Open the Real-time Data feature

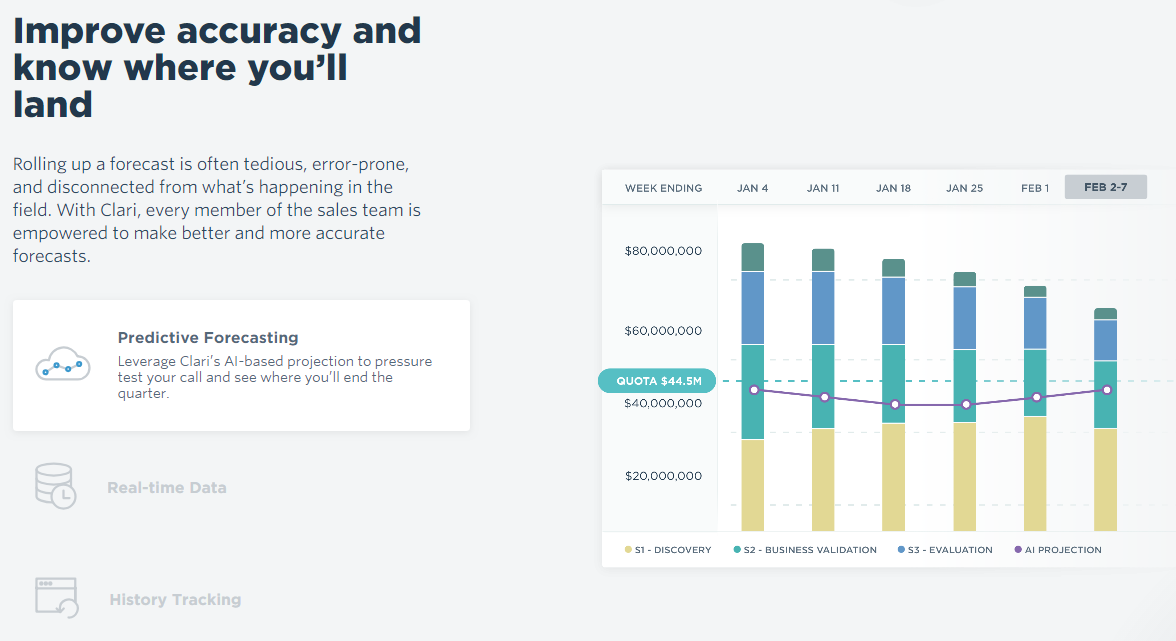(x=167, y=488)
